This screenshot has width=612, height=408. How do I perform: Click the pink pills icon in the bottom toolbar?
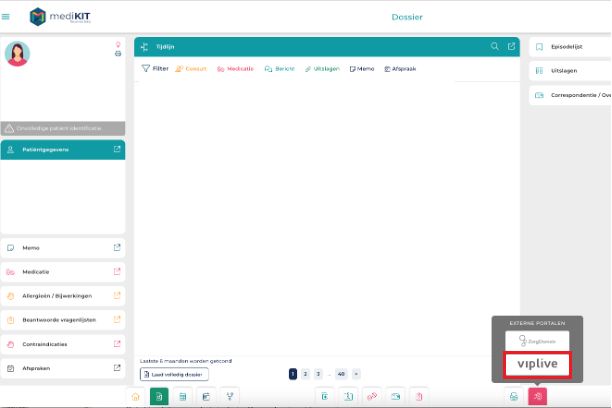tap(372, 397)
